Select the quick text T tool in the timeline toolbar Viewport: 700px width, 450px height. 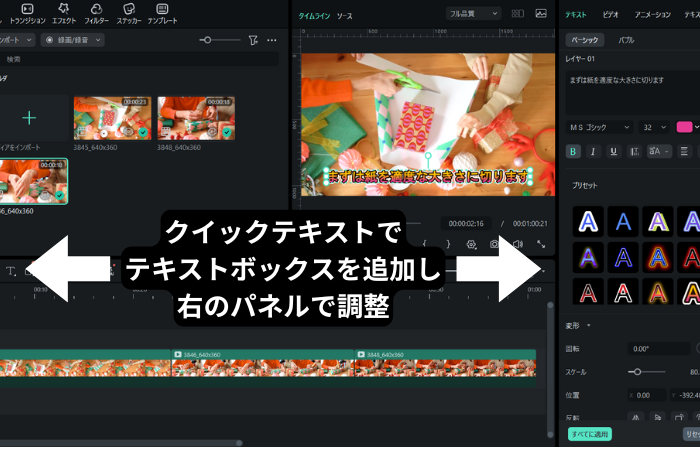point(11,271)
